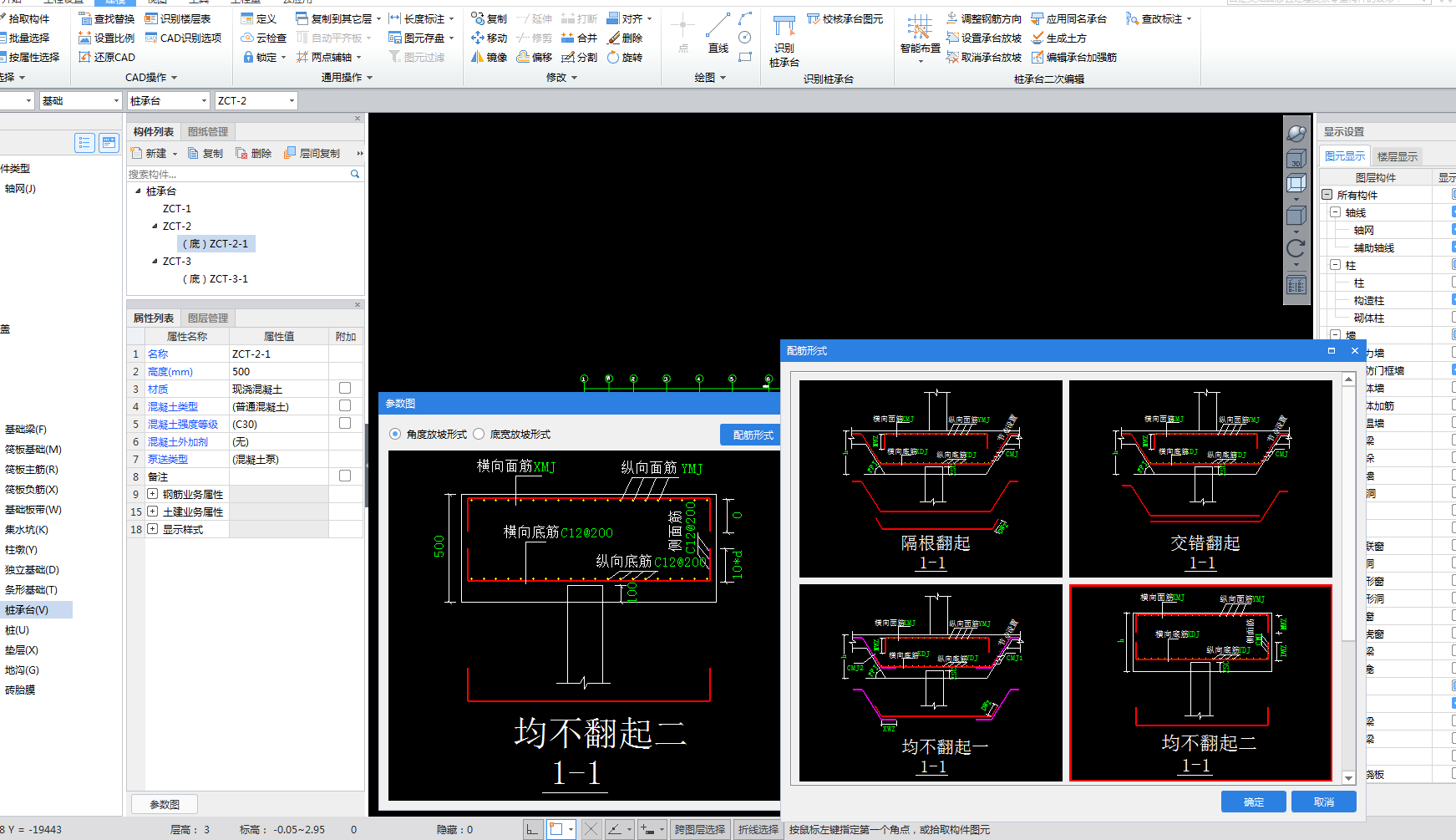Viewport: 1456px width, 840px height.
Task: Toggle 附加 checkbox for 材质 row
Action: (x=345, y=388)
